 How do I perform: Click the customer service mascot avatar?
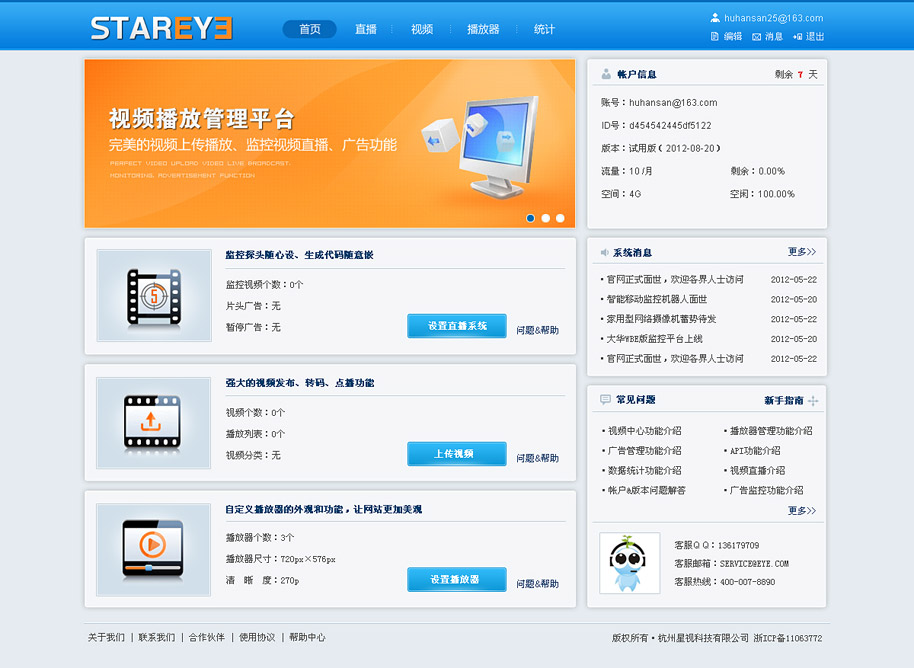(x=629, y=562)
